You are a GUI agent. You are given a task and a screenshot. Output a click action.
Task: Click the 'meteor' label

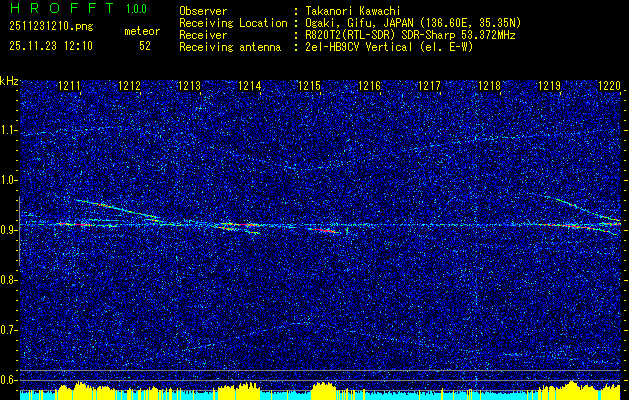coord(142,31)
